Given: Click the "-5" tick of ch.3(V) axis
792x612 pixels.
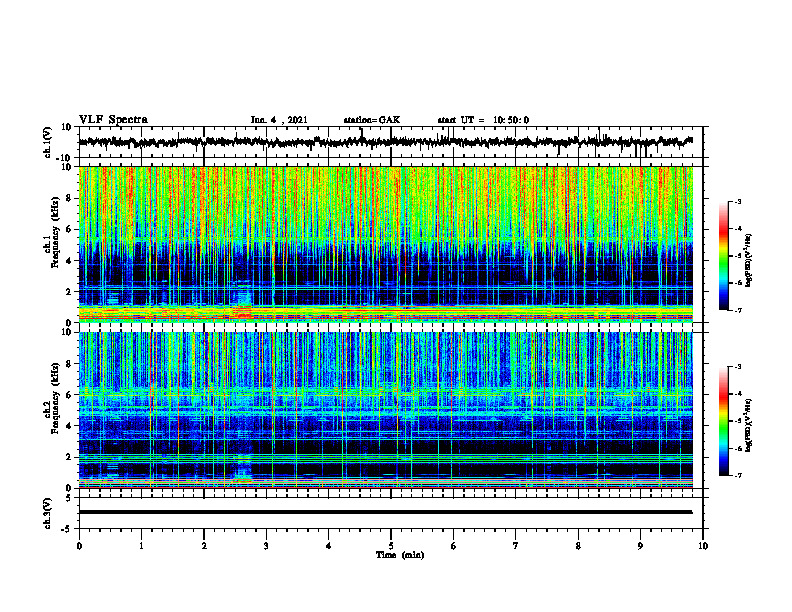Looking at the screenshot, I should pos(67,529).
